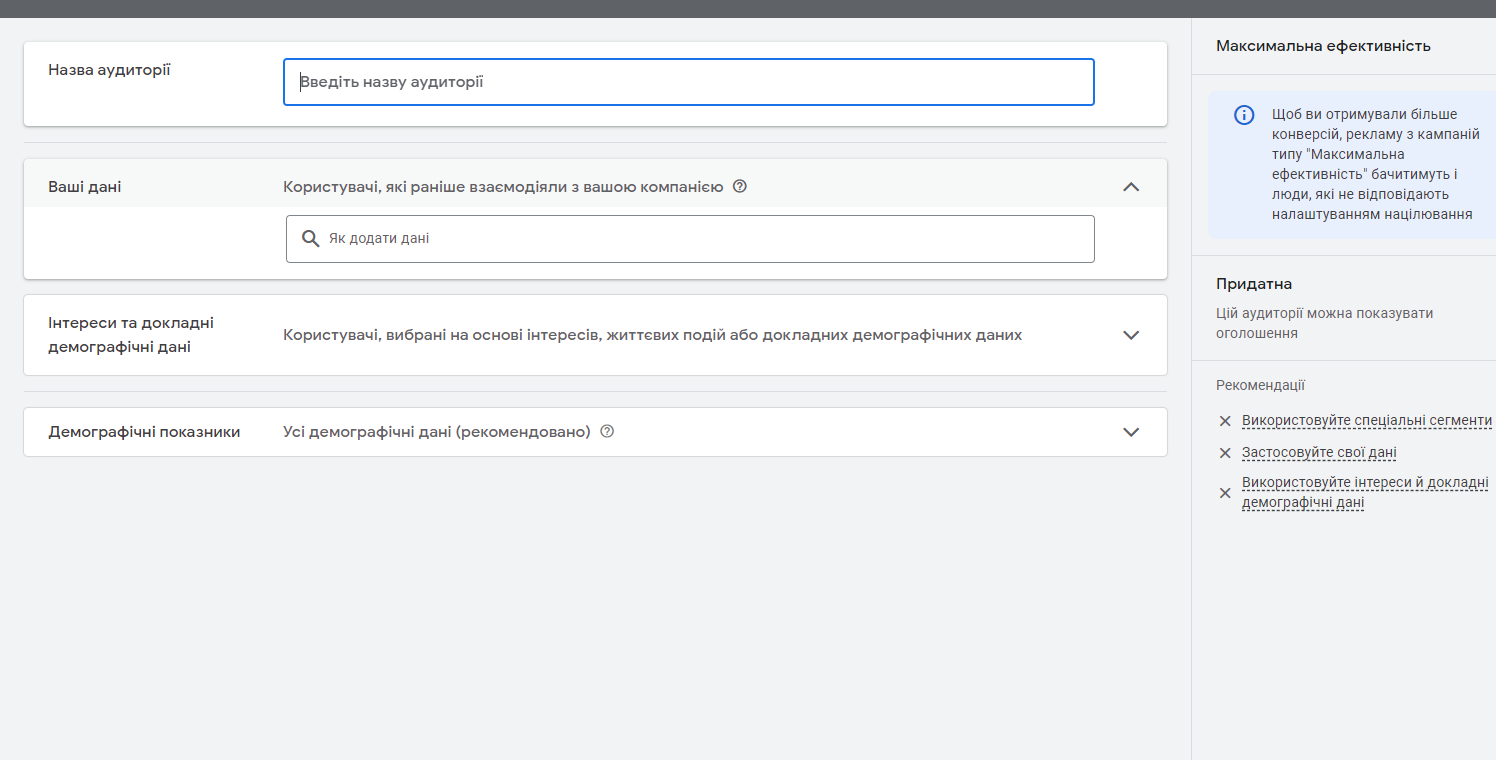Click 'Інтереси та докладні демографічні дані' title
Screen dimensions: 1496x760
click(x=131, y=335)
